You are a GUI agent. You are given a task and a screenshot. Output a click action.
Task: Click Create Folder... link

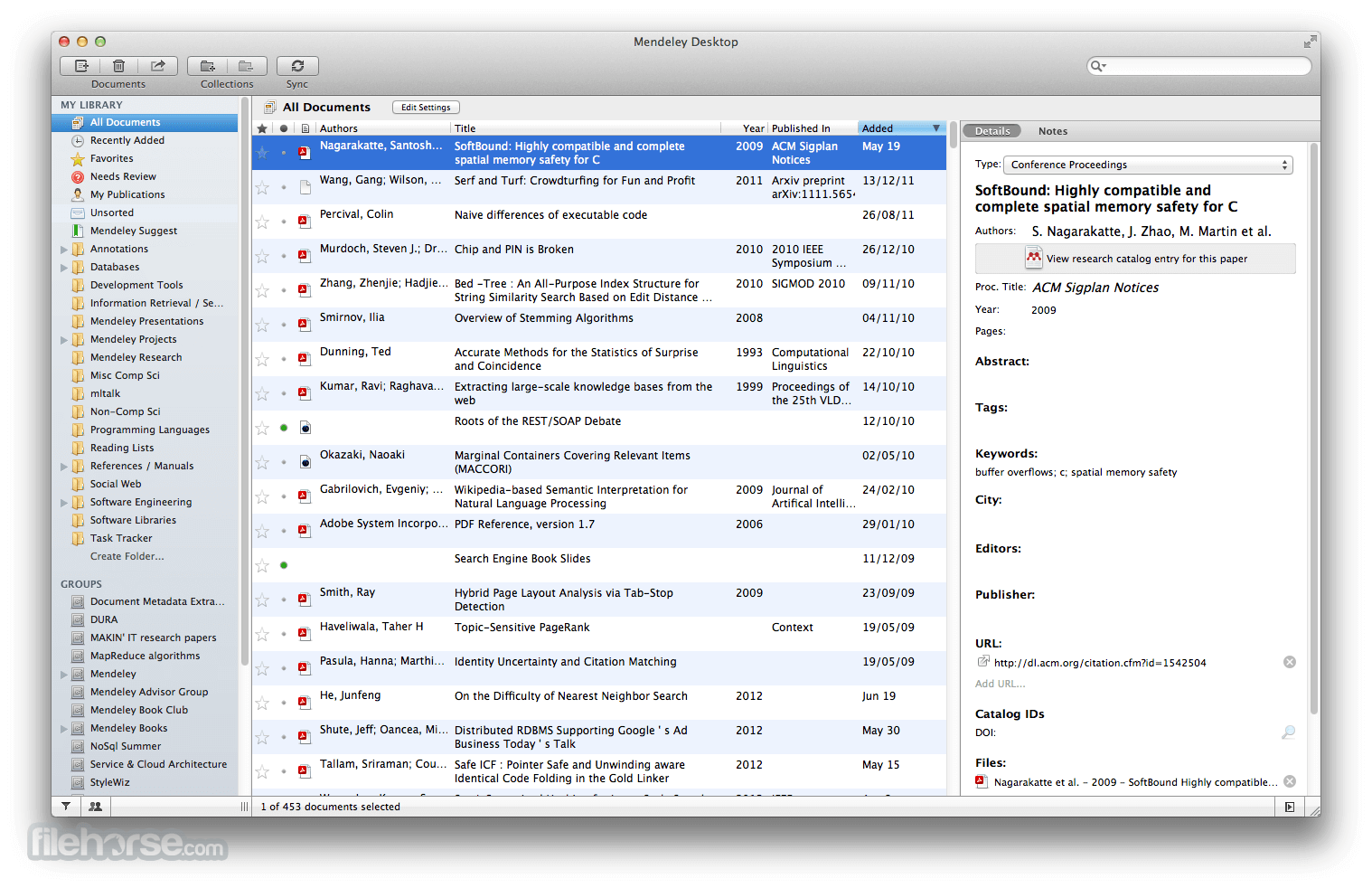[127, 556]
